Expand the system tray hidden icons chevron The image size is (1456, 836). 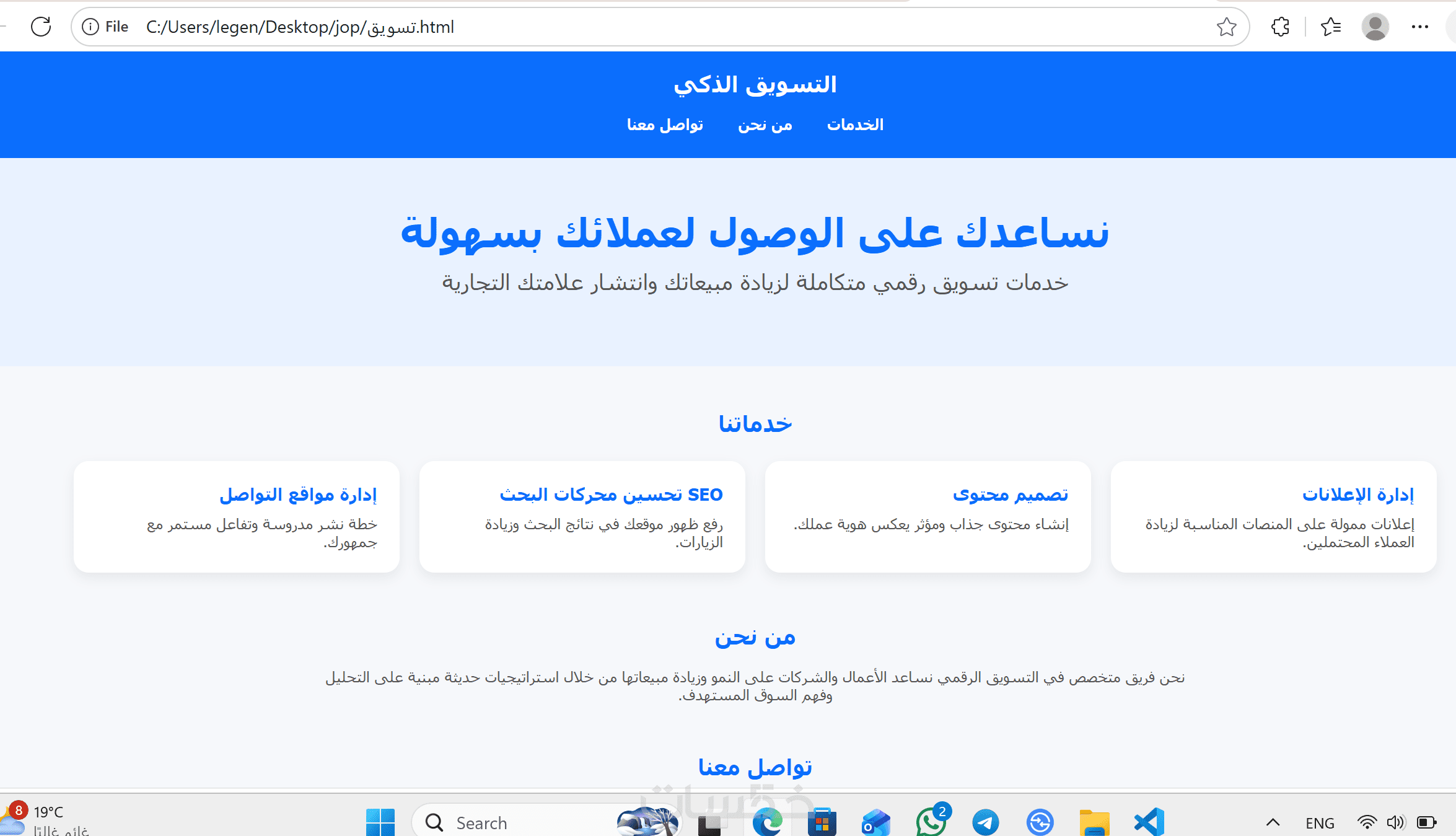[x=1273, y=822]
